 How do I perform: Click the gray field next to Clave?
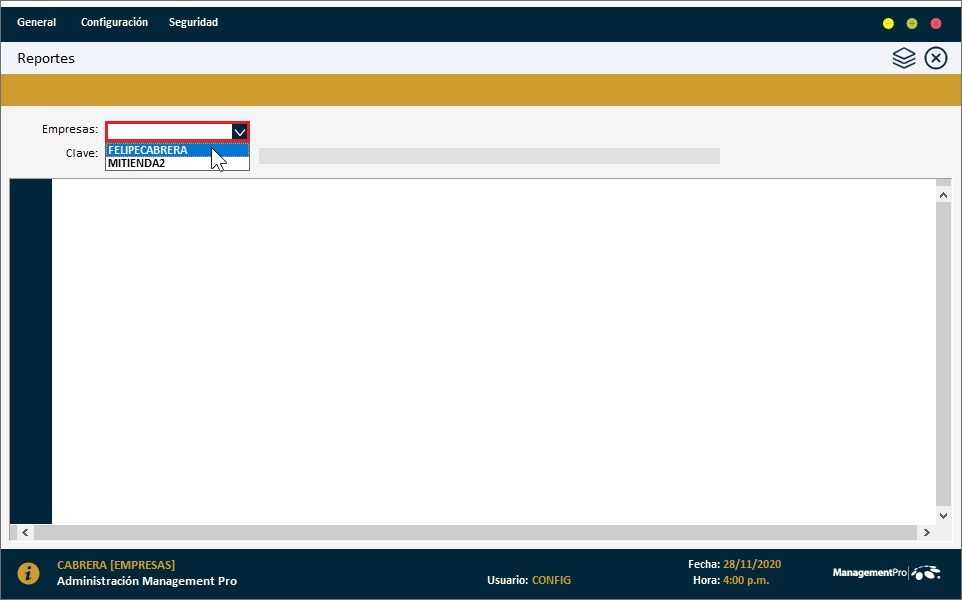tap(489, 156)
